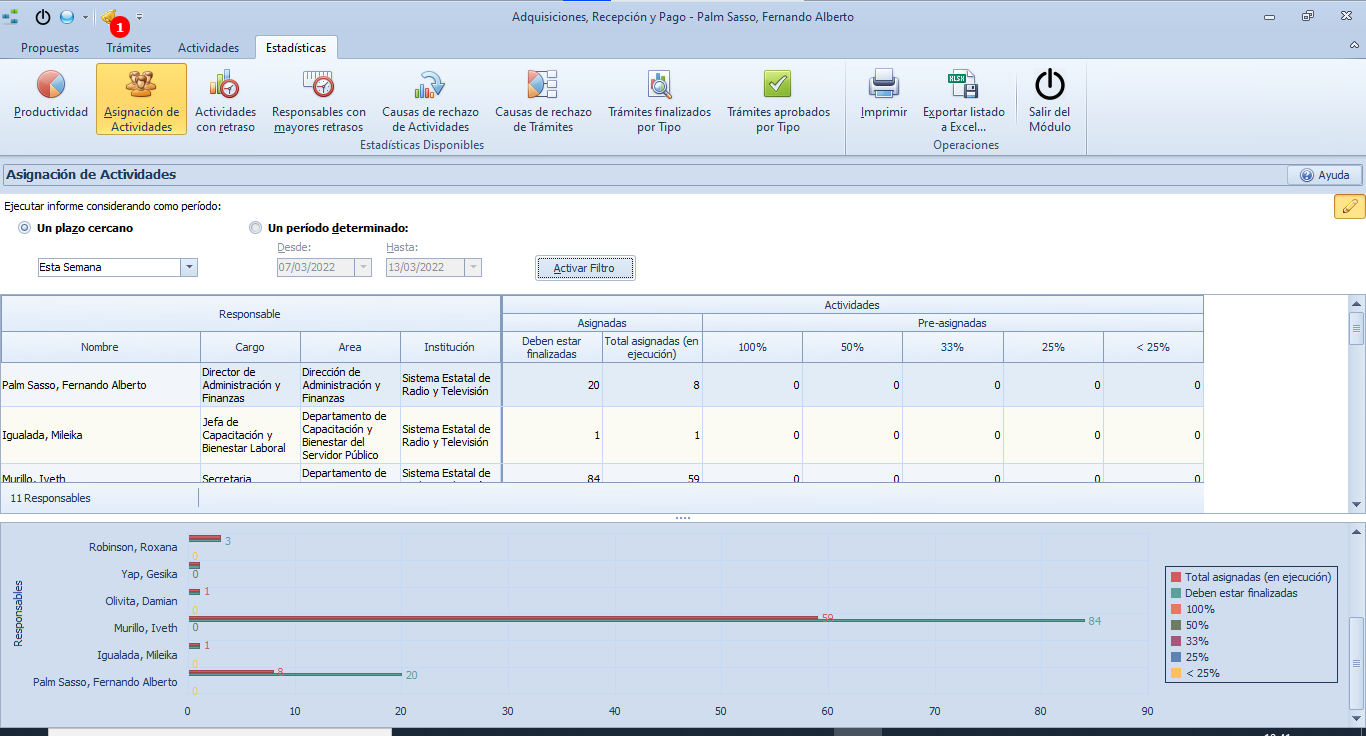Open Trámites finalizados por Tipo
1366x736 pixels.
click(x=659, y=98)
